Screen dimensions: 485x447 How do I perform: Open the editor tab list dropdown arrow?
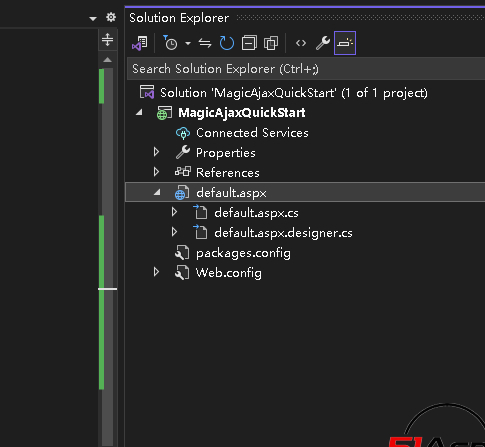tap(93, 19)
